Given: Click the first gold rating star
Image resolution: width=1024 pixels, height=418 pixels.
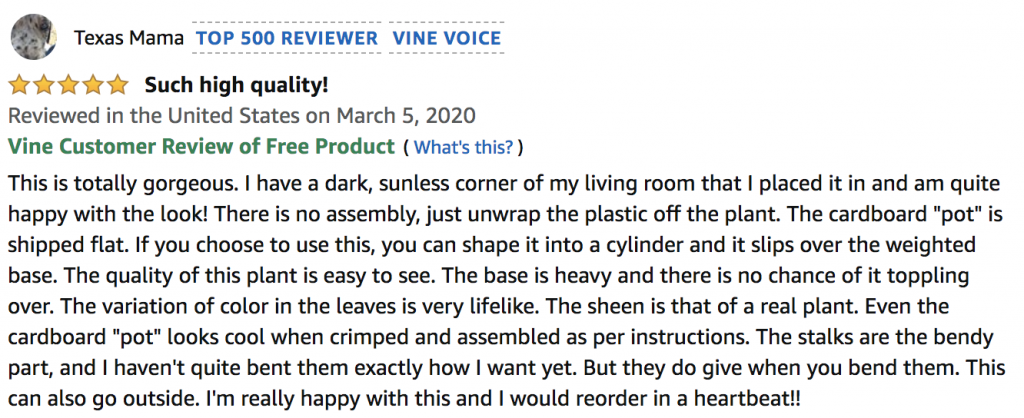Looking at the screenshot, I should [20, 85].
